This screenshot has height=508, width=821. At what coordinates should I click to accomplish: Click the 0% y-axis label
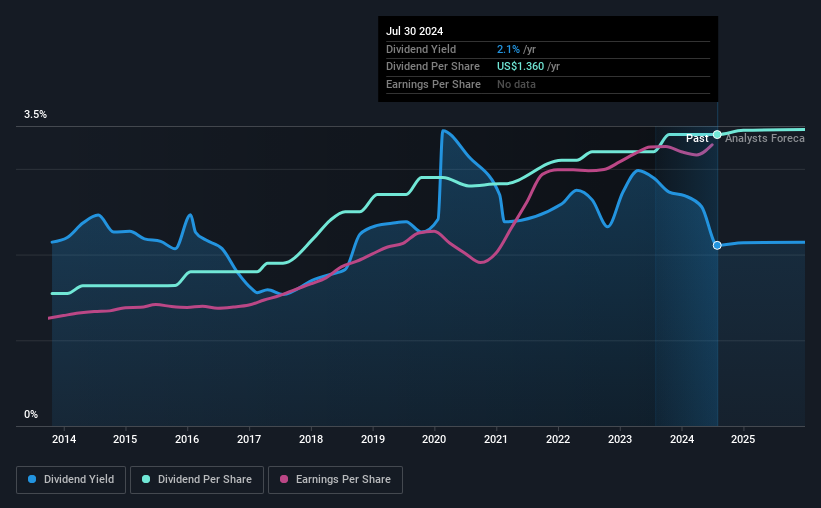[31, 414]
